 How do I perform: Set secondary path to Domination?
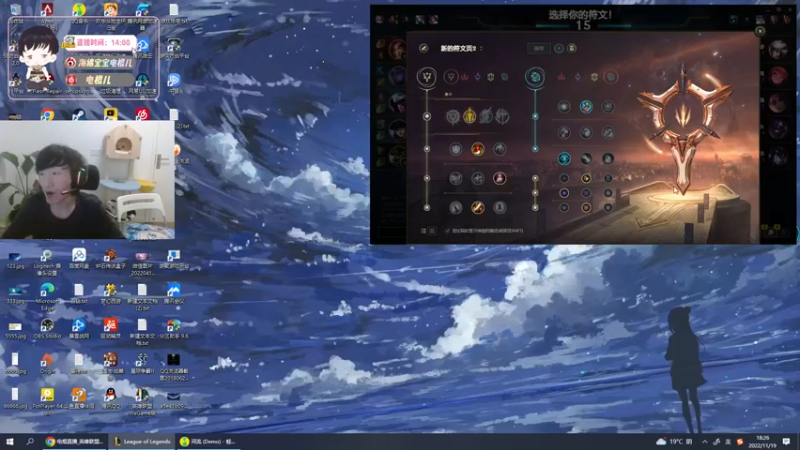[x=561, y=77]
